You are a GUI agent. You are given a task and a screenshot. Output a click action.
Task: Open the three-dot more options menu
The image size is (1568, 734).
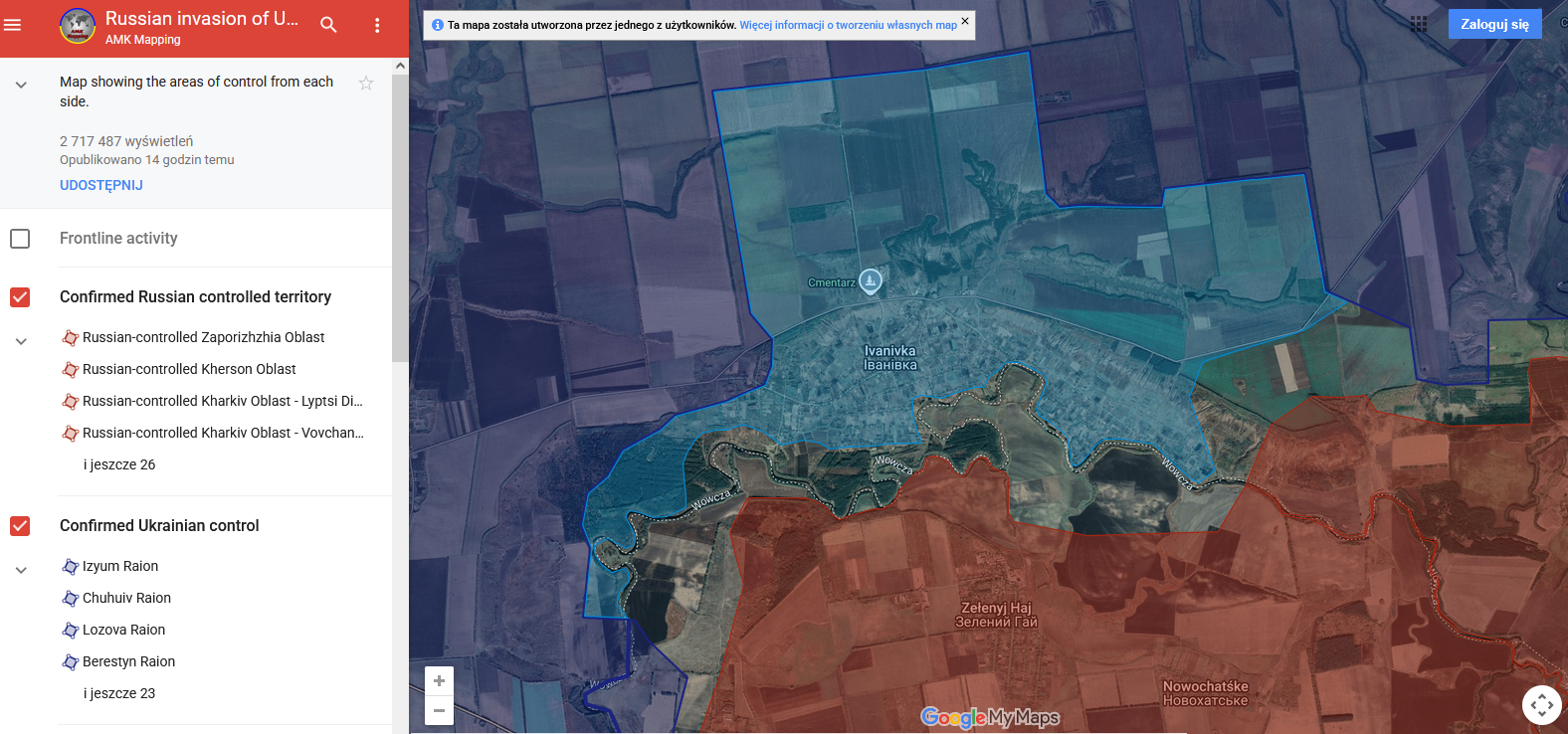377,25
